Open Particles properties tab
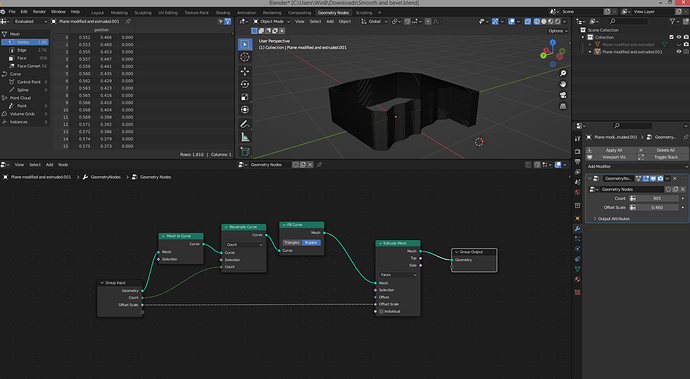Image resolution: width=690 pixels, height=379 pixels. click(577, 239)
